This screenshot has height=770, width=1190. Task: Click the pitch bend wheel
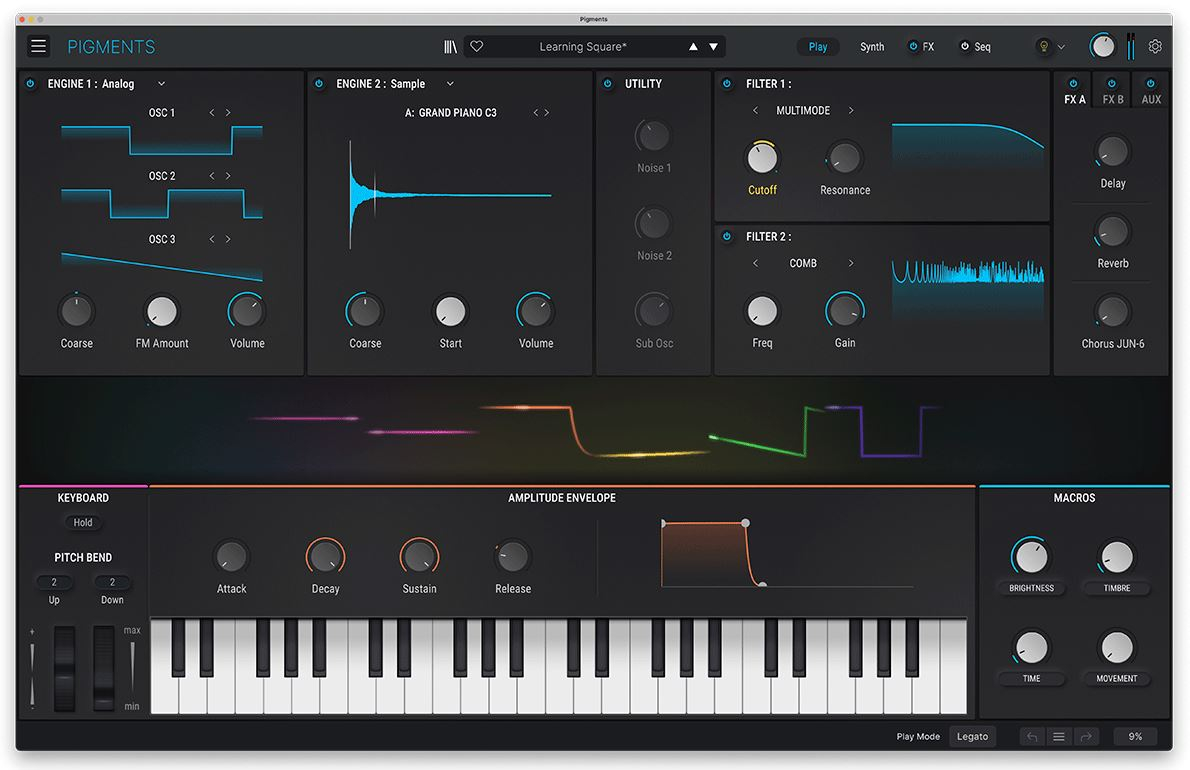[x=64, y=668]
